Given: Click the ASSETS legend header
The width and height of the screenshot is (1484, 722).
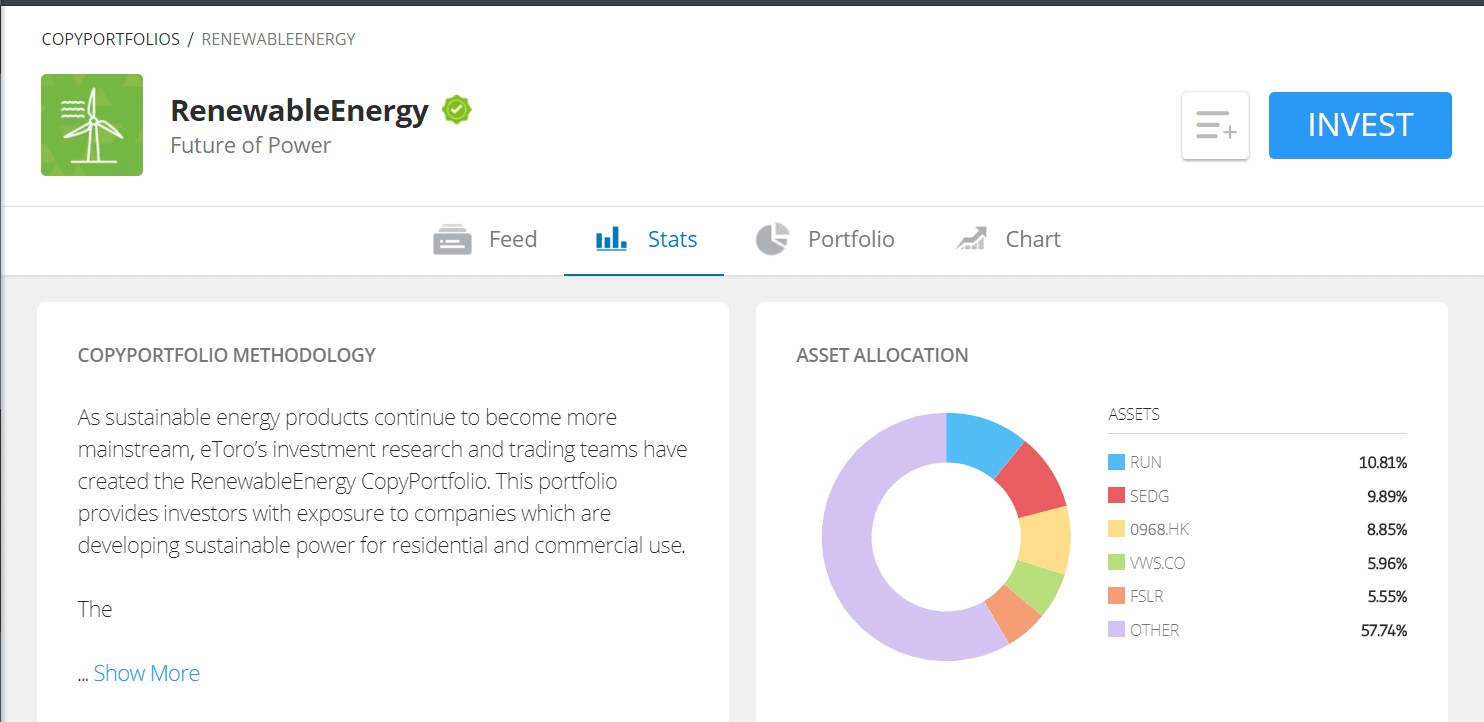Looking at the screenshot, I should tap(1134, 414).
